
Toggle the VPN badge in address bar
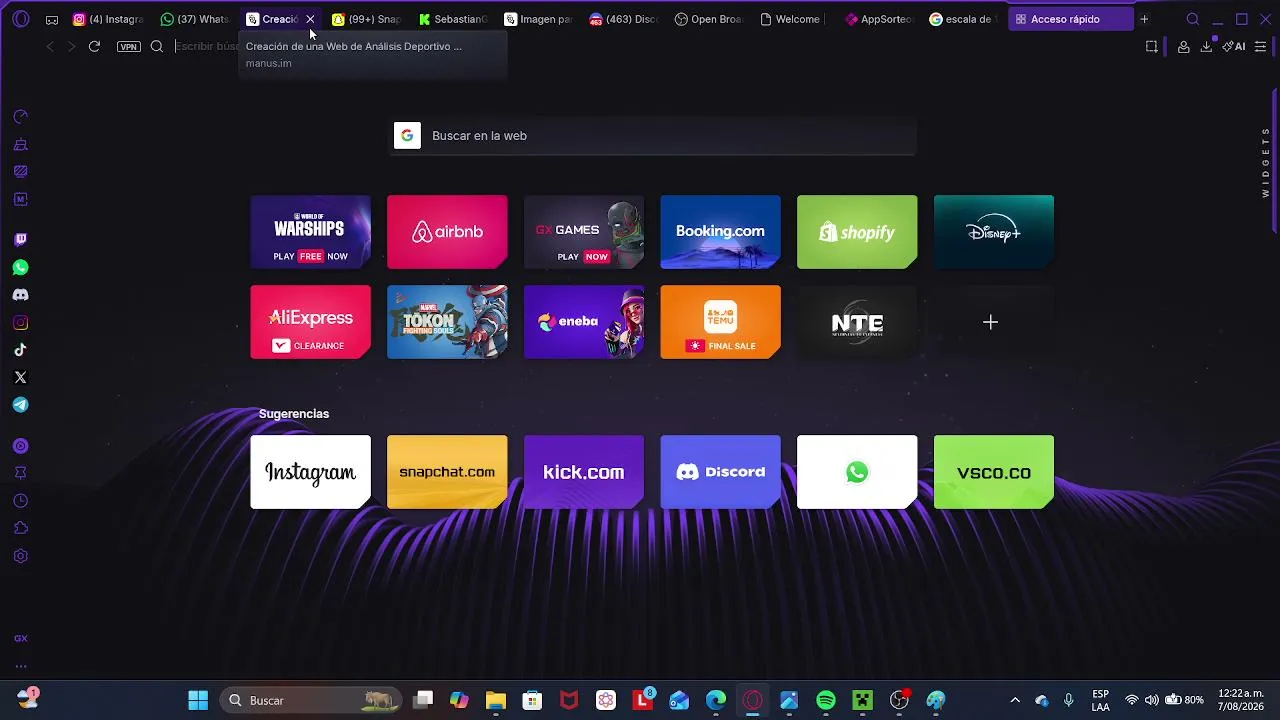pyautogui.click(x=129, y=46)
